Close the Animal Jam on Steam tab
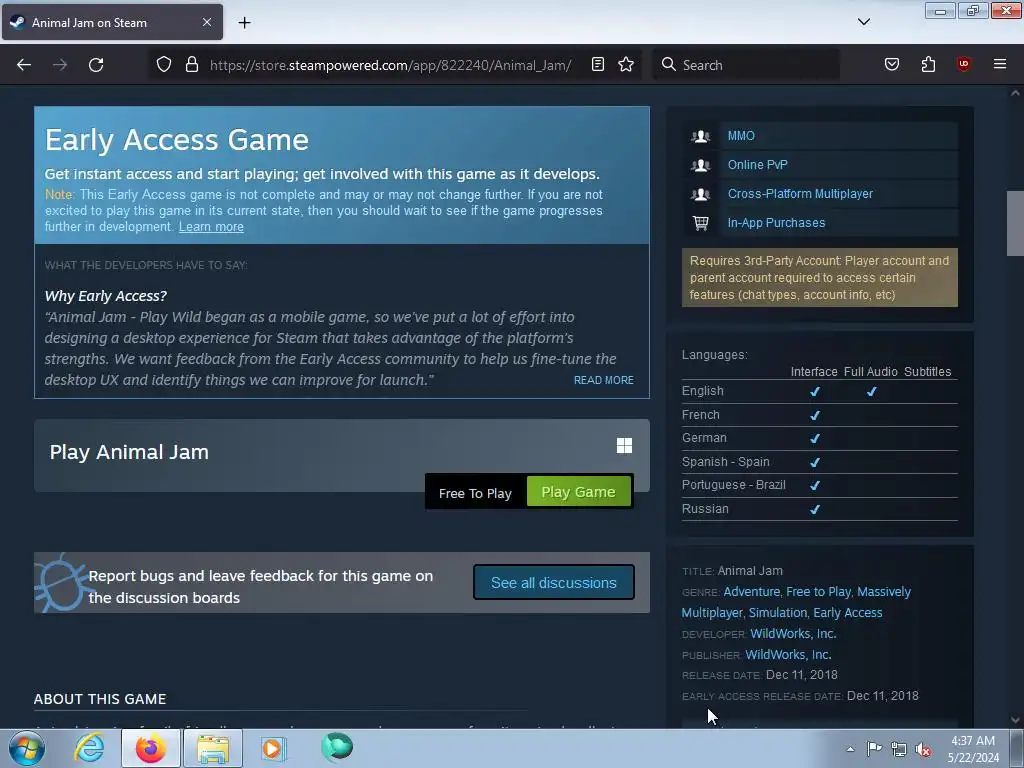 click(206, 22)
